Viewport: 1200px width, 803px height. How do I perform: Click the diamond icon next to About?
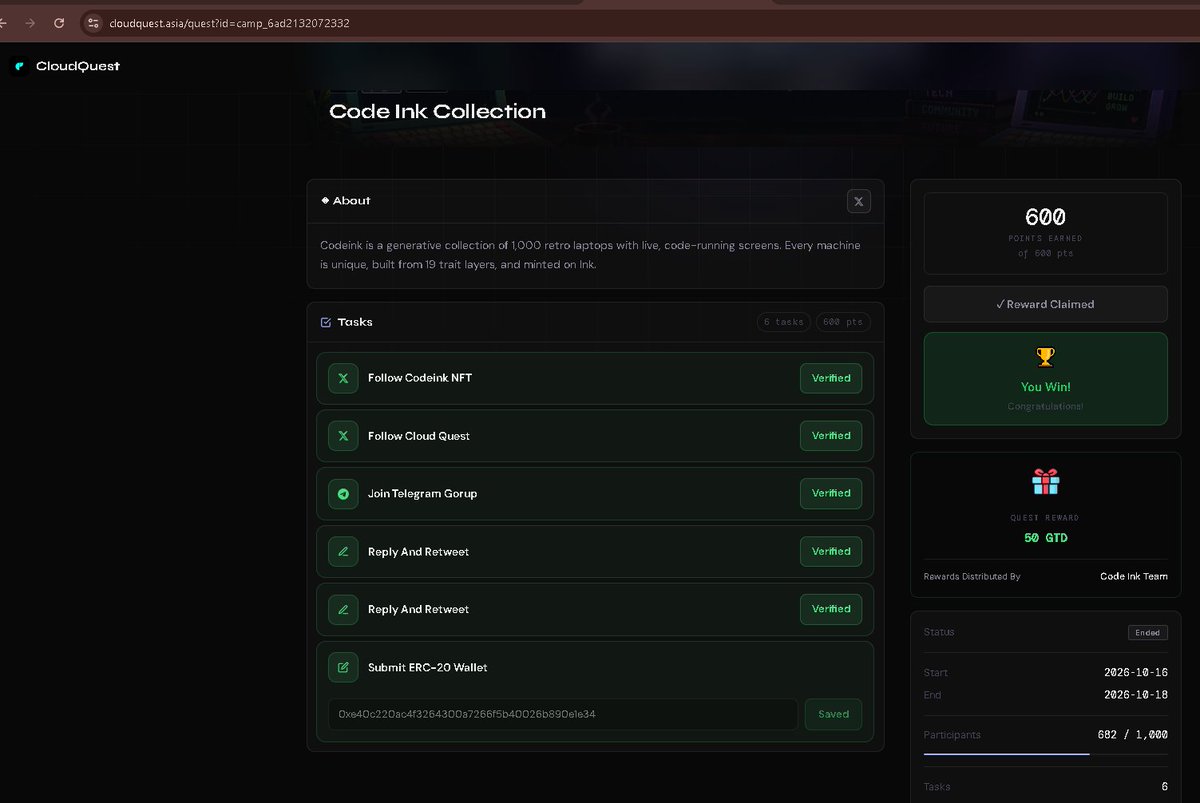(x=325, y=200)
